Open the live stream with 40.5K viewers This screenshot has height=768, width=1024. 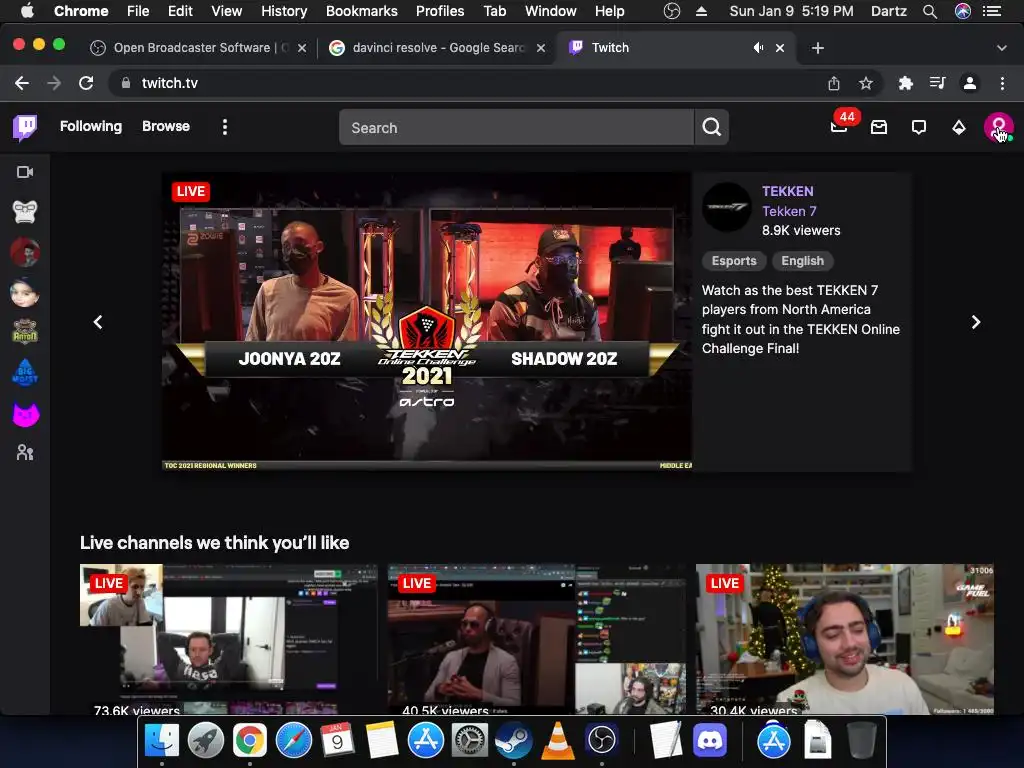pos(537,639)
